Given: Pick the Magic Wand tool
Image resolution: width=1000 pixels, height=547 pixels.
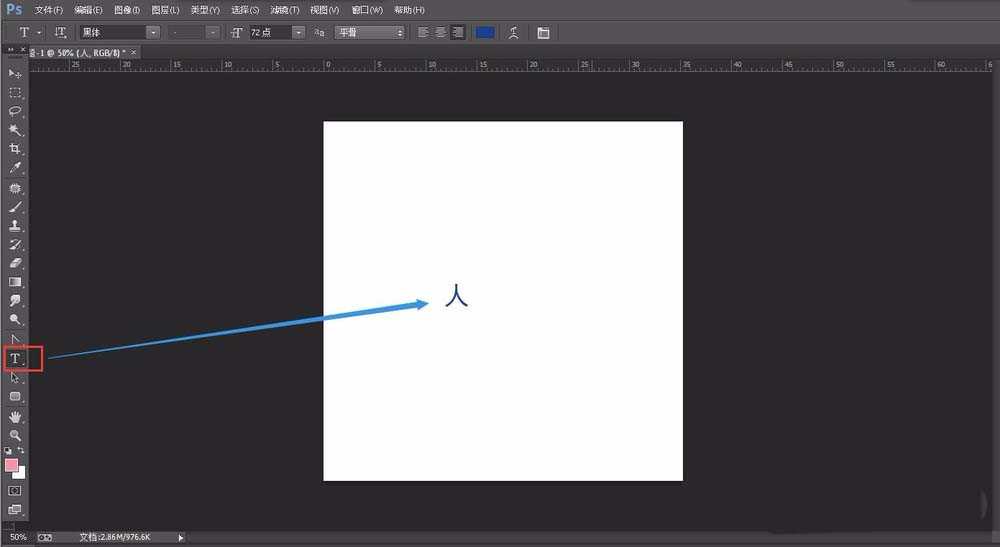Looking at the screenshot, I should (x=15, y=130).
